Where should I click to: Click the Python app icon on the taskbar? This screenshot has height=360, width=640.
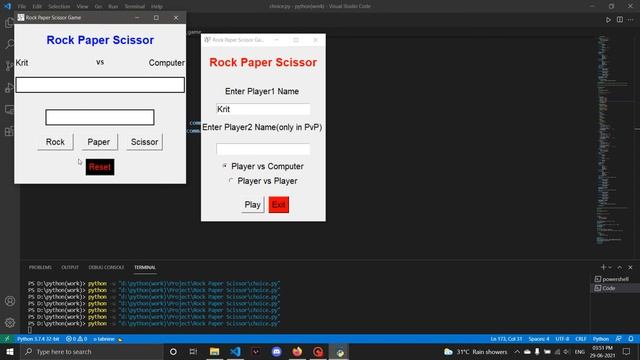(x=340, y=351)
